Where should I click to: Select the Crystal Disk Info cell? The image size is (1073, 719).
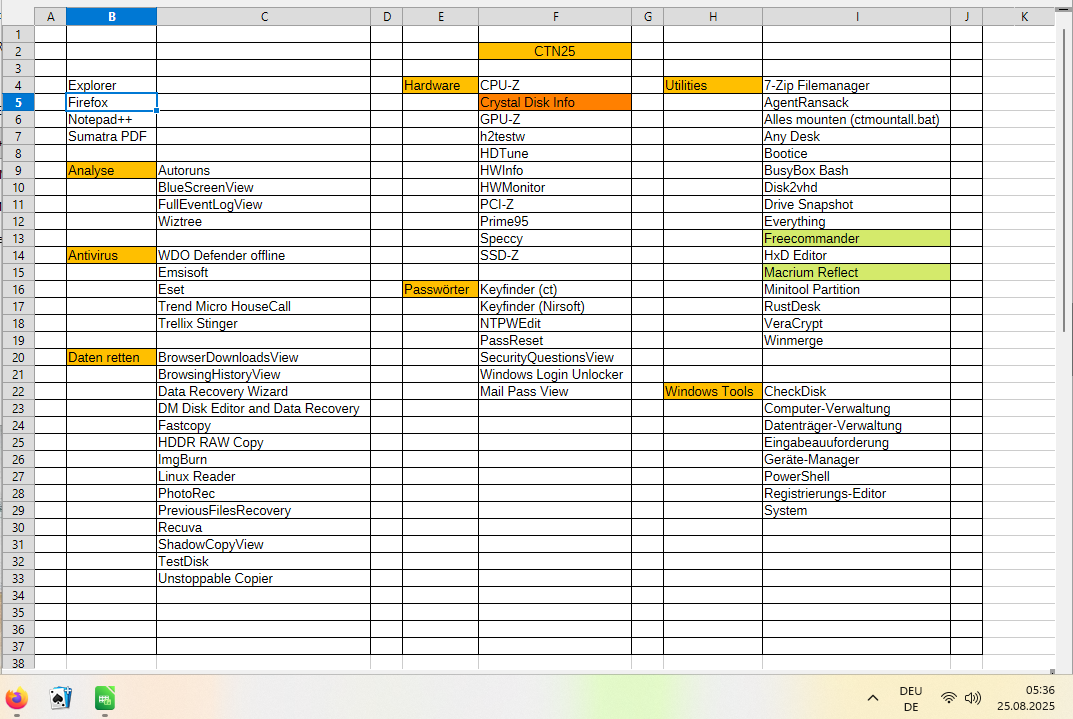[555, 103]
